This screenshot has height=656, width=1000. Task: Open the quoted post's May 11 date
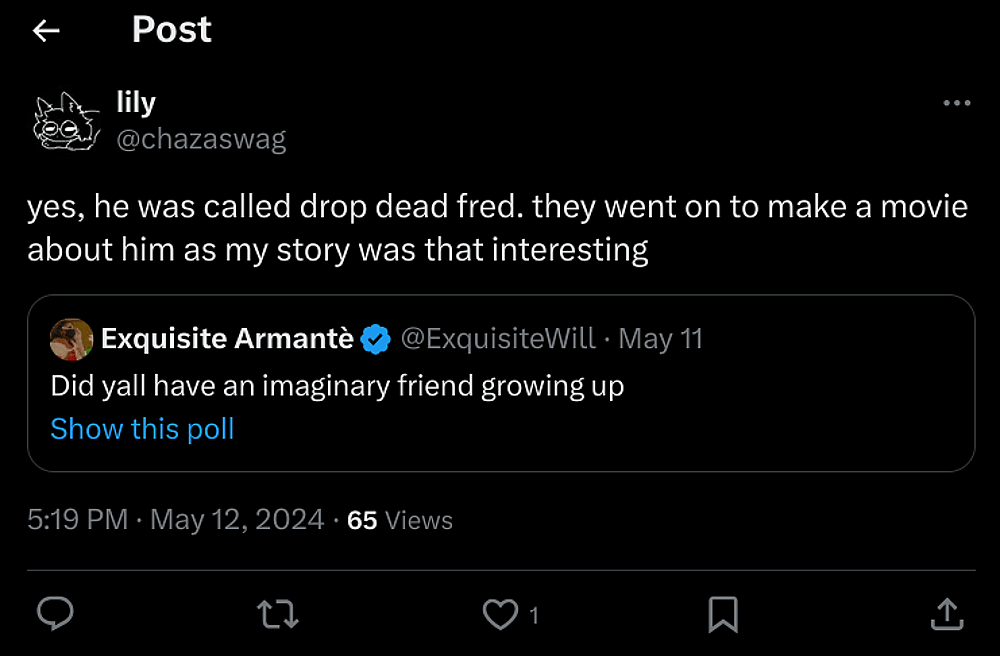(x=661, y=339)
